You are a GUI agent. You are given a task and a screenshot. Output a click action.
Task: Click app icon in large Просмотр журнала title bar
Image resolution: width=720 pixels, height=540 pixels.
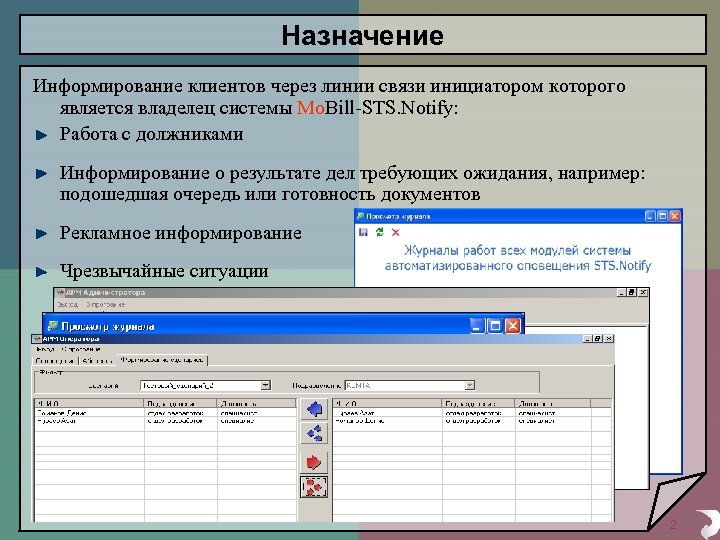53,326
